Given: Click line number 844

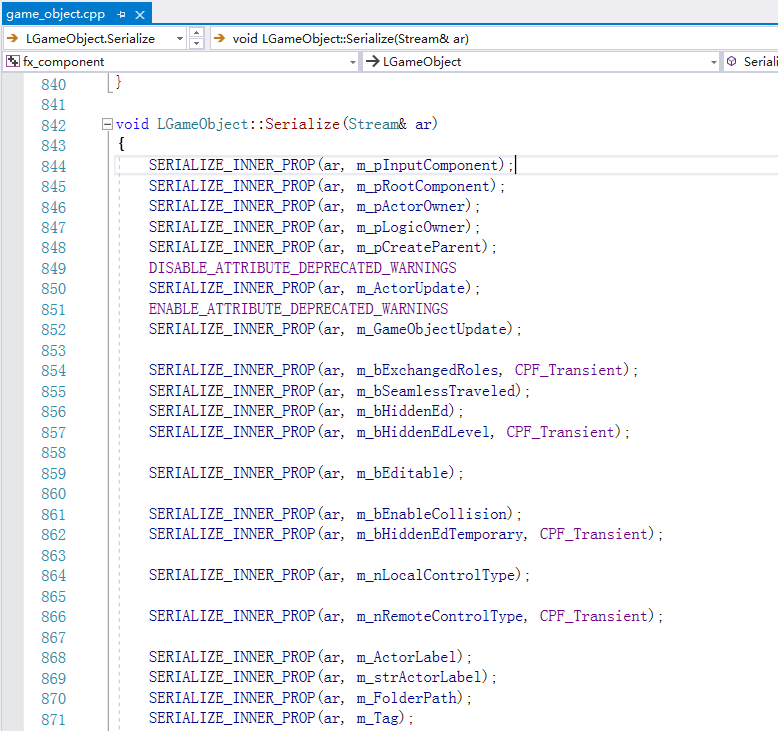Looking at the screenshot, I should 54,166.
